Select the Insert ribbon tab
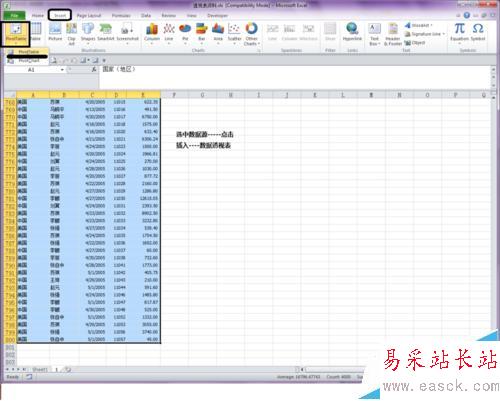 click(x=60, y=15)
